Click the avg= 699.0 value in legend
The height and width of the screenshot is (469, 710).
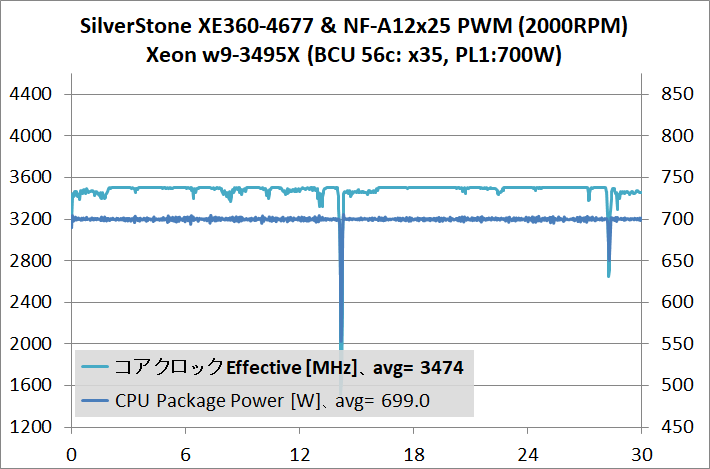click(x=383, y=401)
